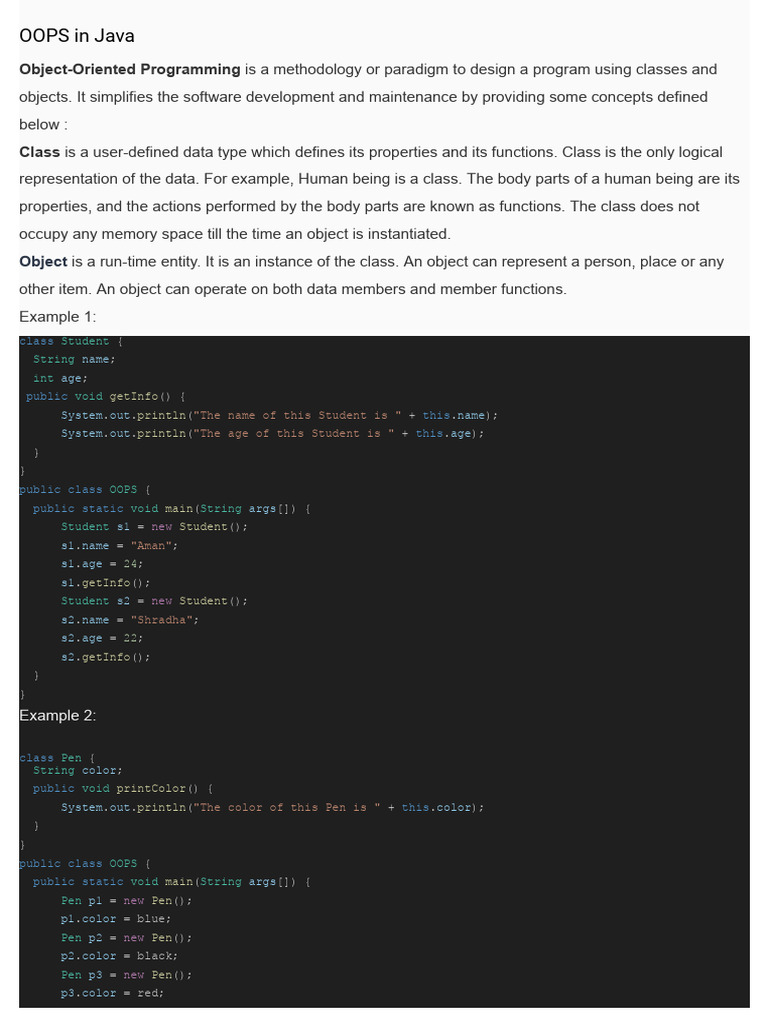Click the "OOPS in Java" heading

[77, 36]
